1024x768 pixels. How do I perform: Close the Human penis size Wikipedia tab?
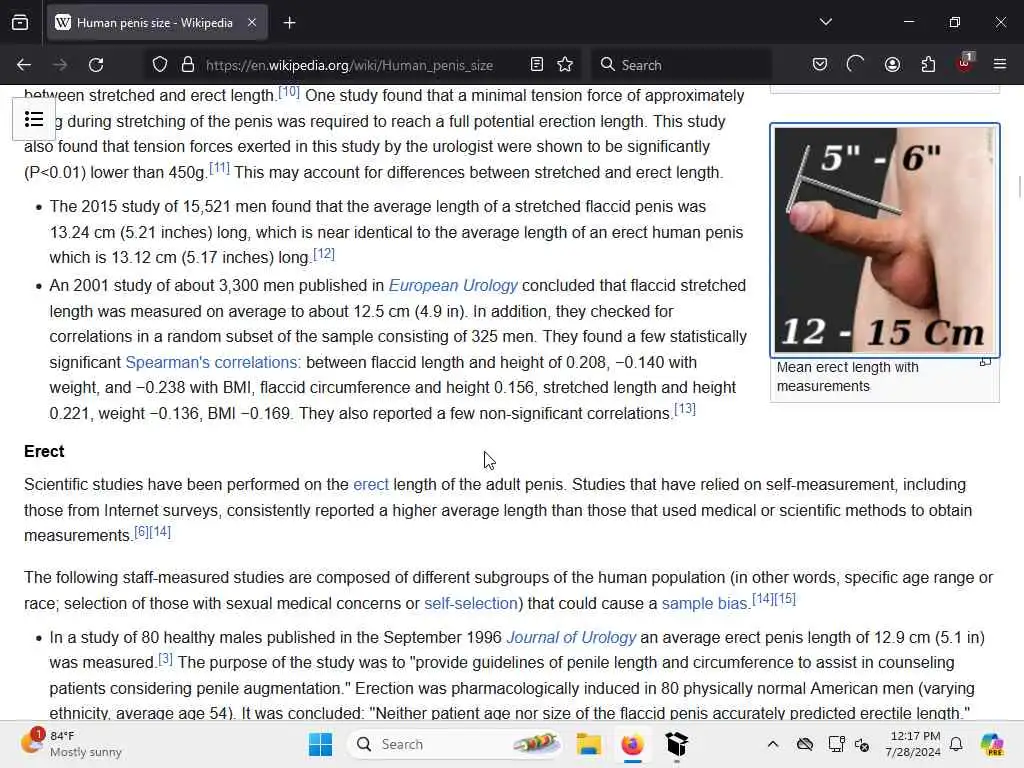tap(252, 23)
